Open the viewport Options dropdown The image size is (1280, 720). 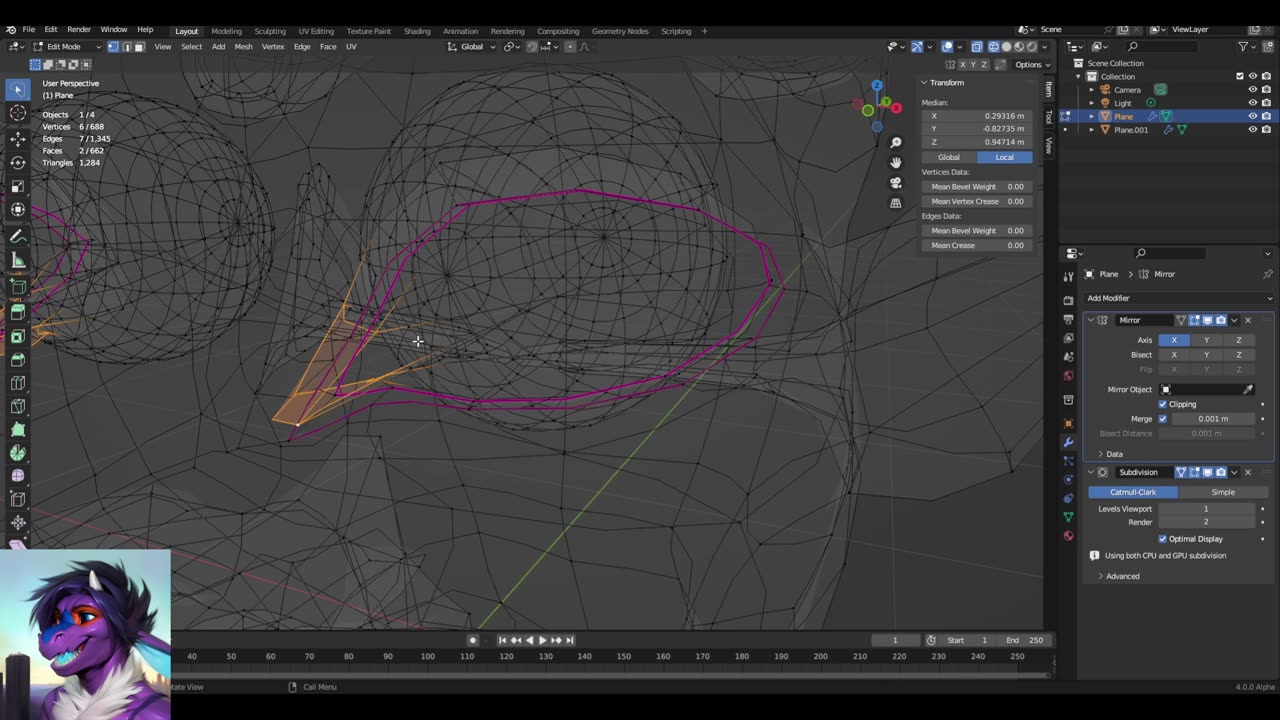pyautogui.click(x=1031, y=64)
